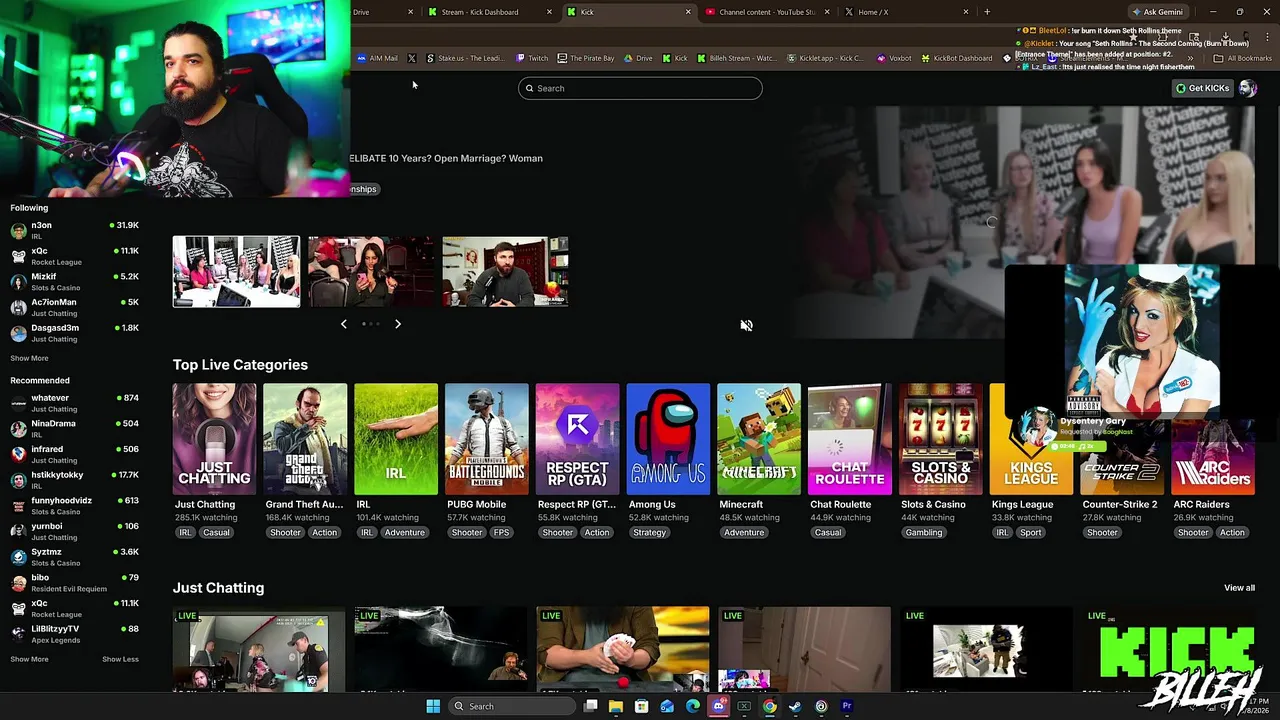Image resolution: width=1280 pixels, height=720 pixels.
Task: Open the KickBot Dashboard bookmark
Action: coord(956,58)
